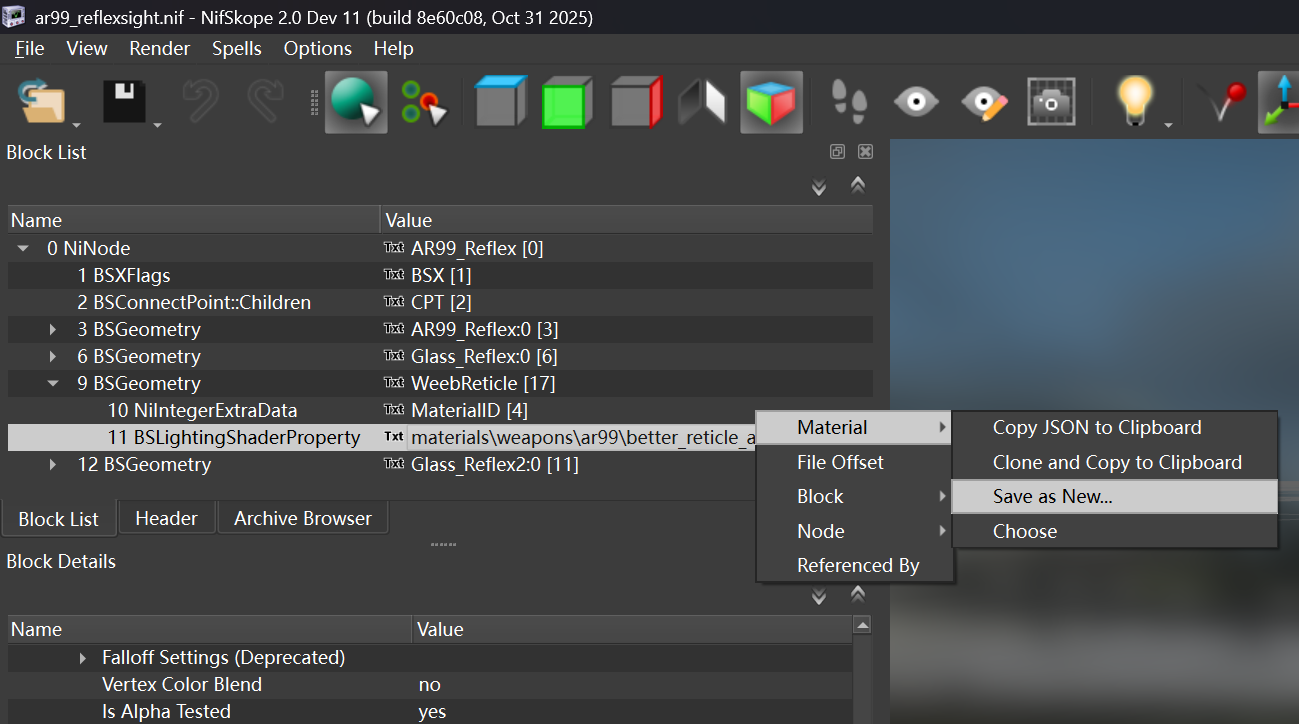This screenshot has width=1299, height=724.
Task: Click the Block List Value column header
Action: coord(626,220)
